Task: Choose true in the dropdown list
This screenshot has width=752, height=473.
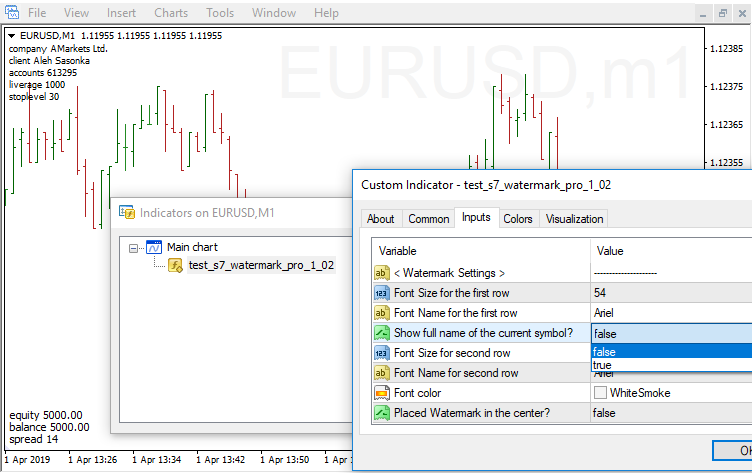Action: click(x=671, y=365)
